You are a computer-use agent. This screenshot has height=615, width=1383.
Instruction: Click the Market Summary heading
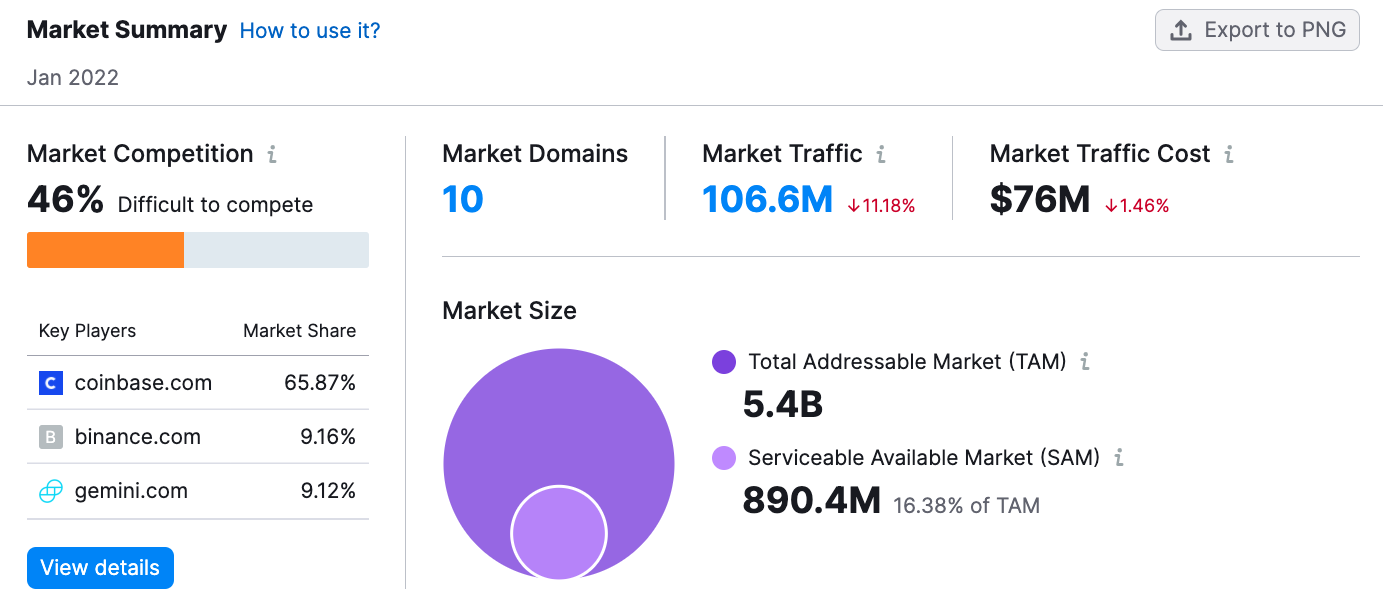click(127, 30)
